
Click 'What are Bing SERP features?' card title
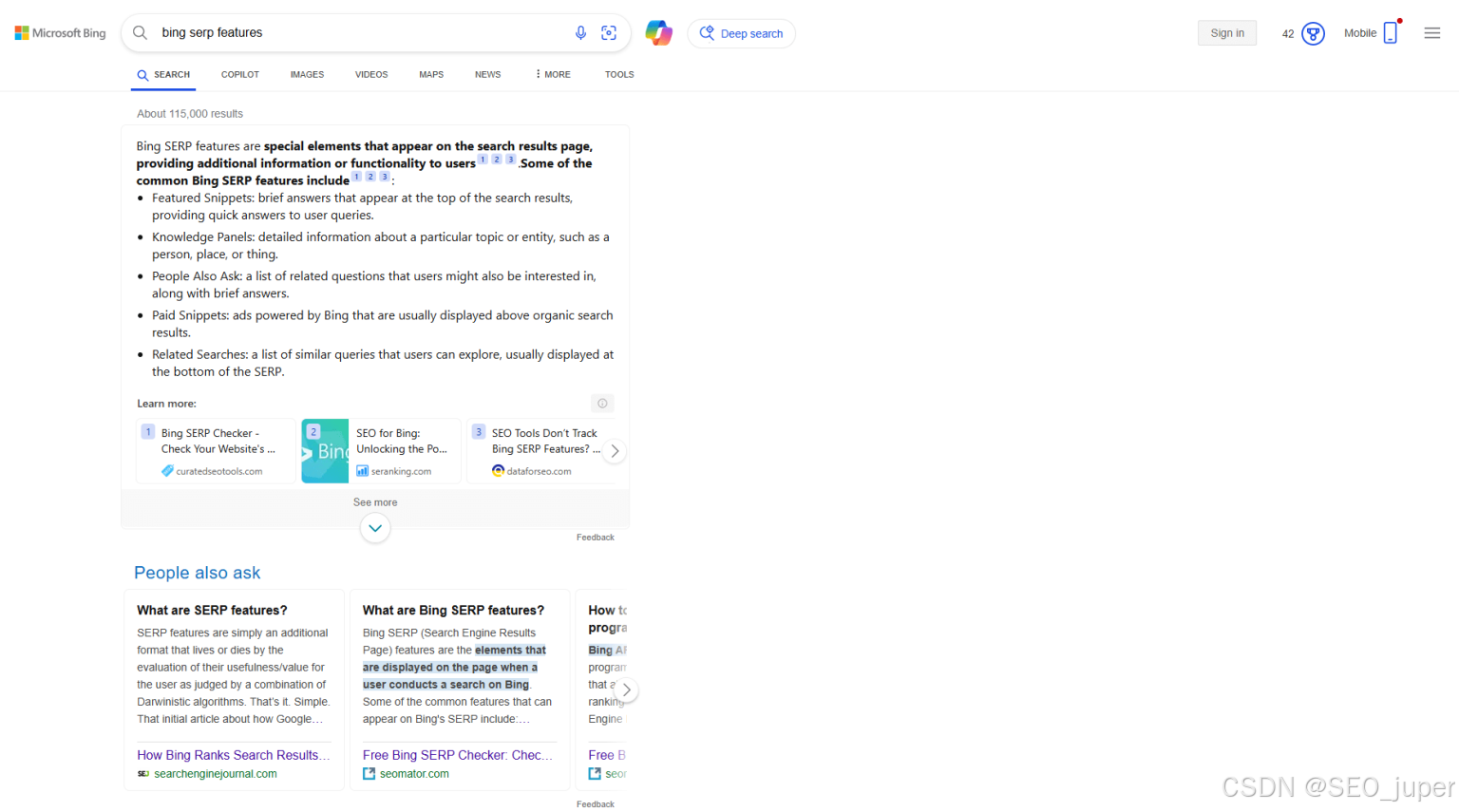[x=453, y=611]
